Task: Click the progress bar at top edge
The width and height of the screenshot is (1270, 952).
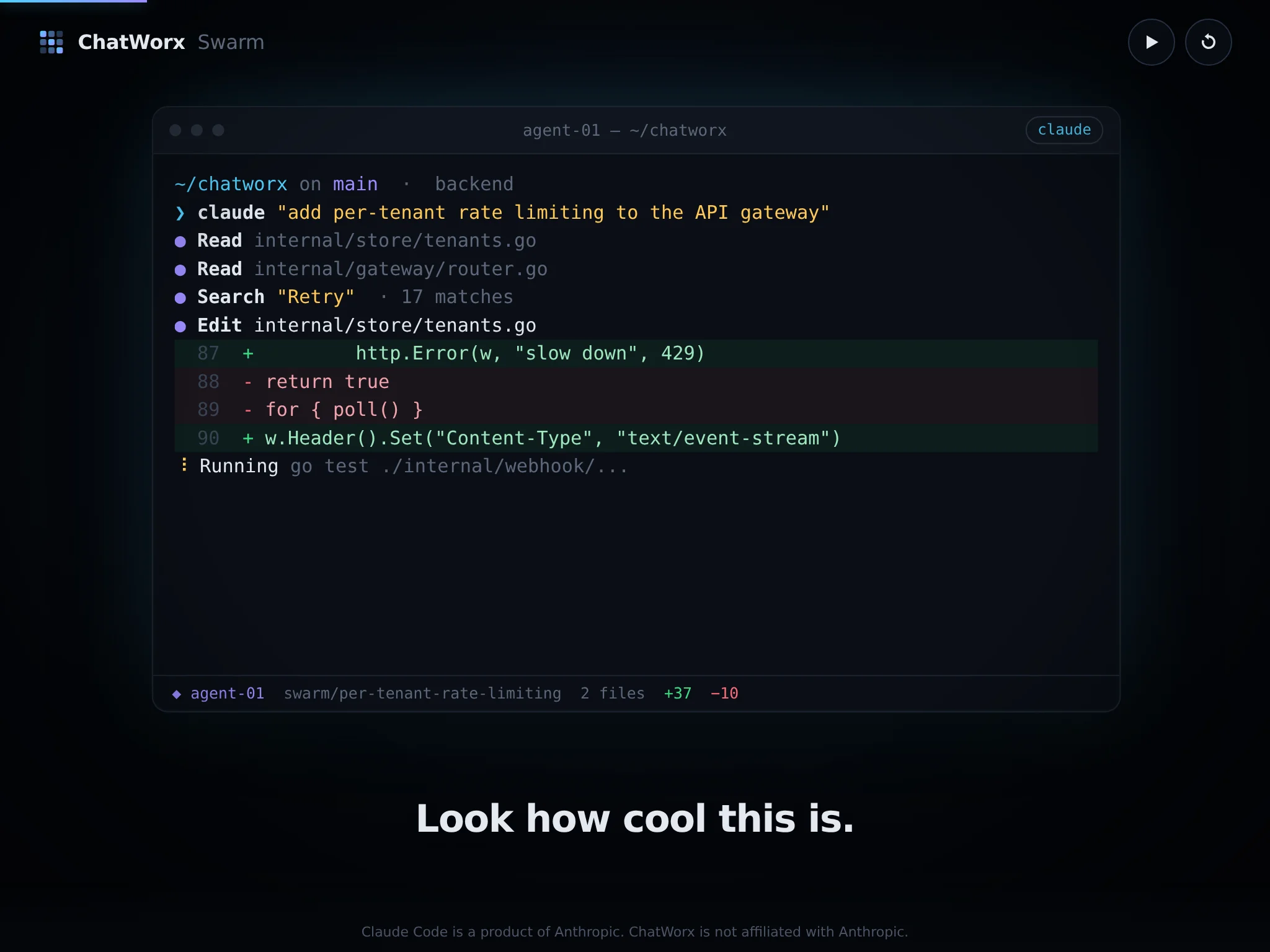Action: [73, 1]
